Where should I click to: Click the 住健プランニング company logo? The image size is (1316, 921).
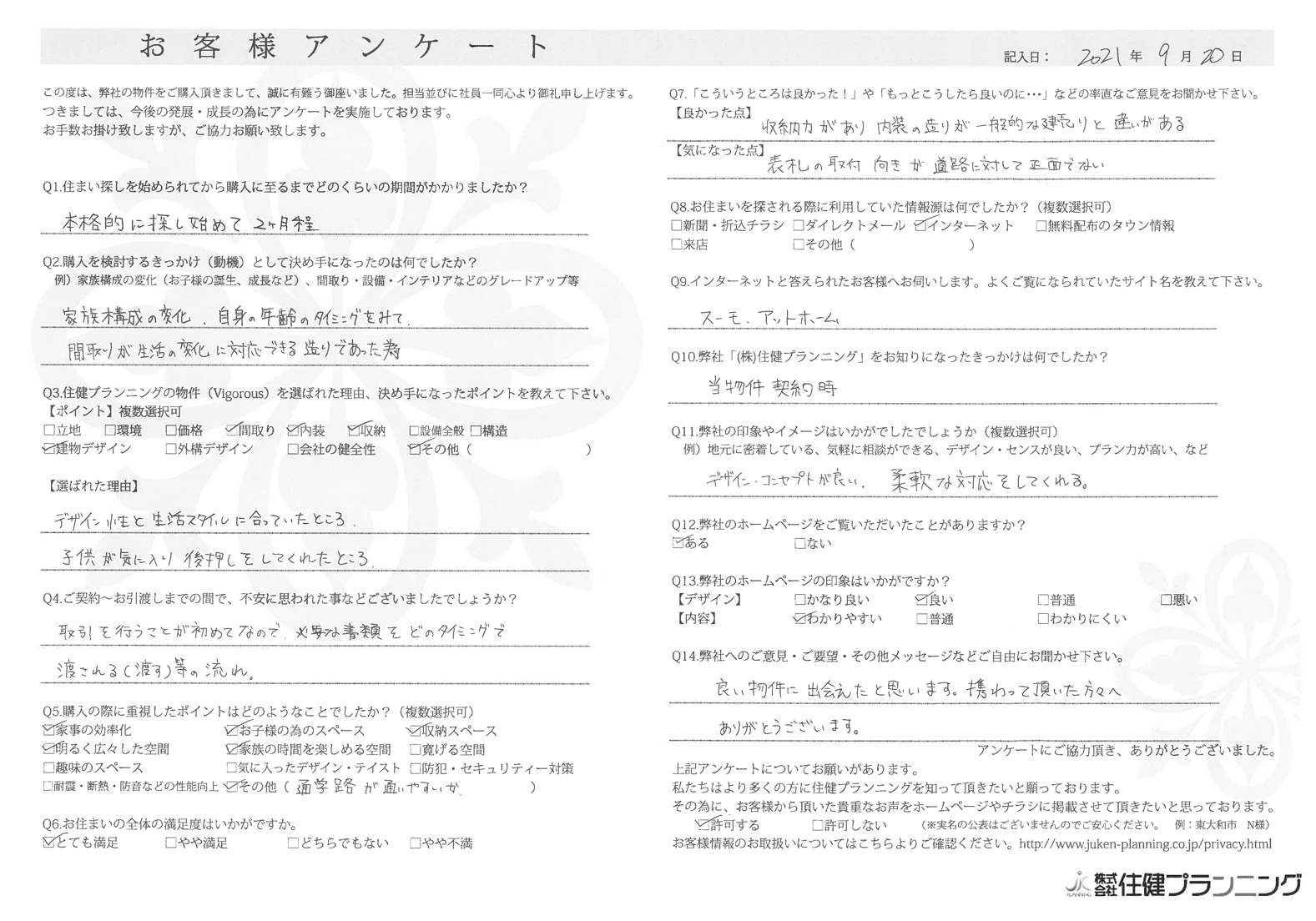[x=1184, y=885]
